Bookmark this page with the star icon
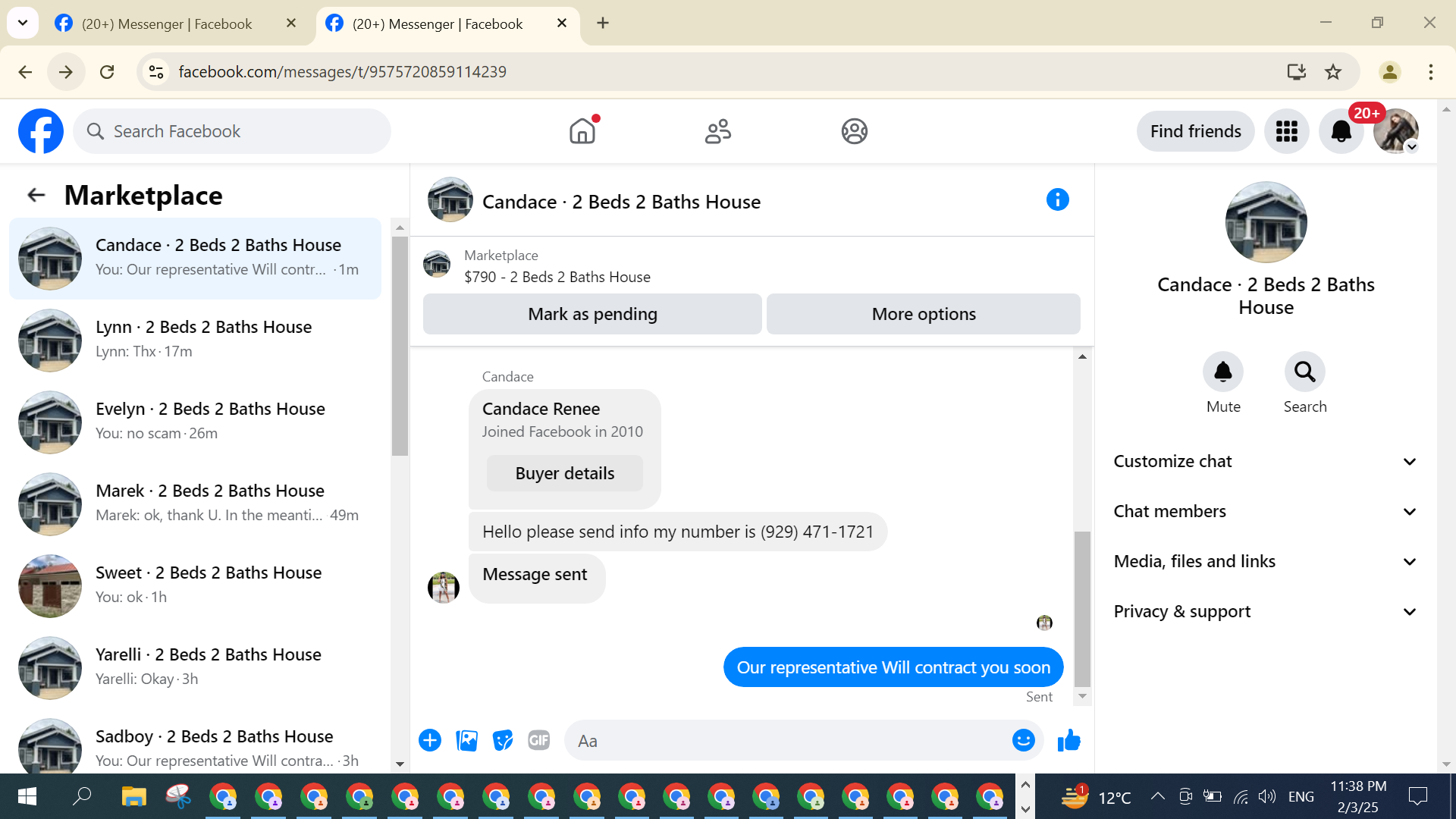This screenshot has width=1456, height=819. coord(1333,72)
